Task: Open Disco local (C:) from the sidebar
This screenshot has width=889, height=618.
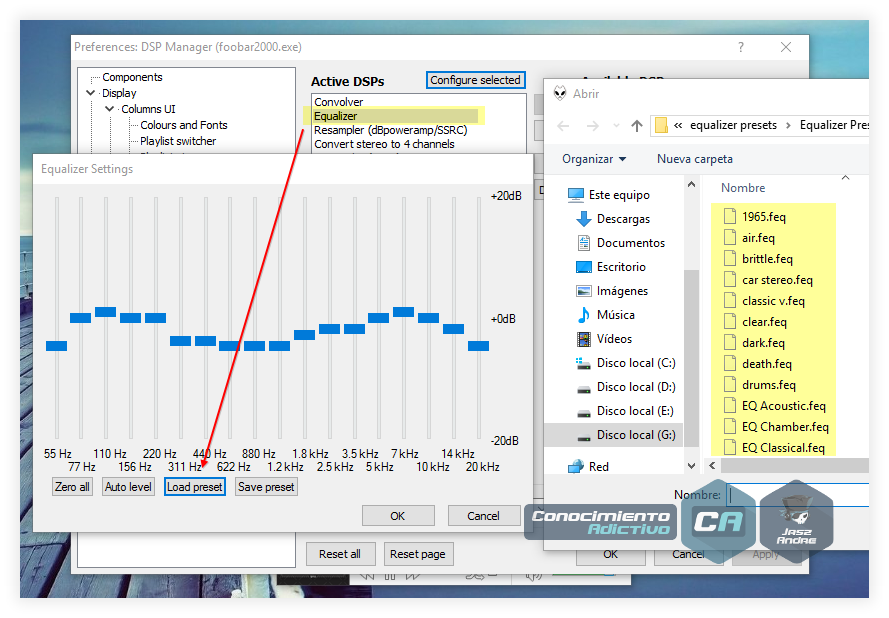Action: 635,362
